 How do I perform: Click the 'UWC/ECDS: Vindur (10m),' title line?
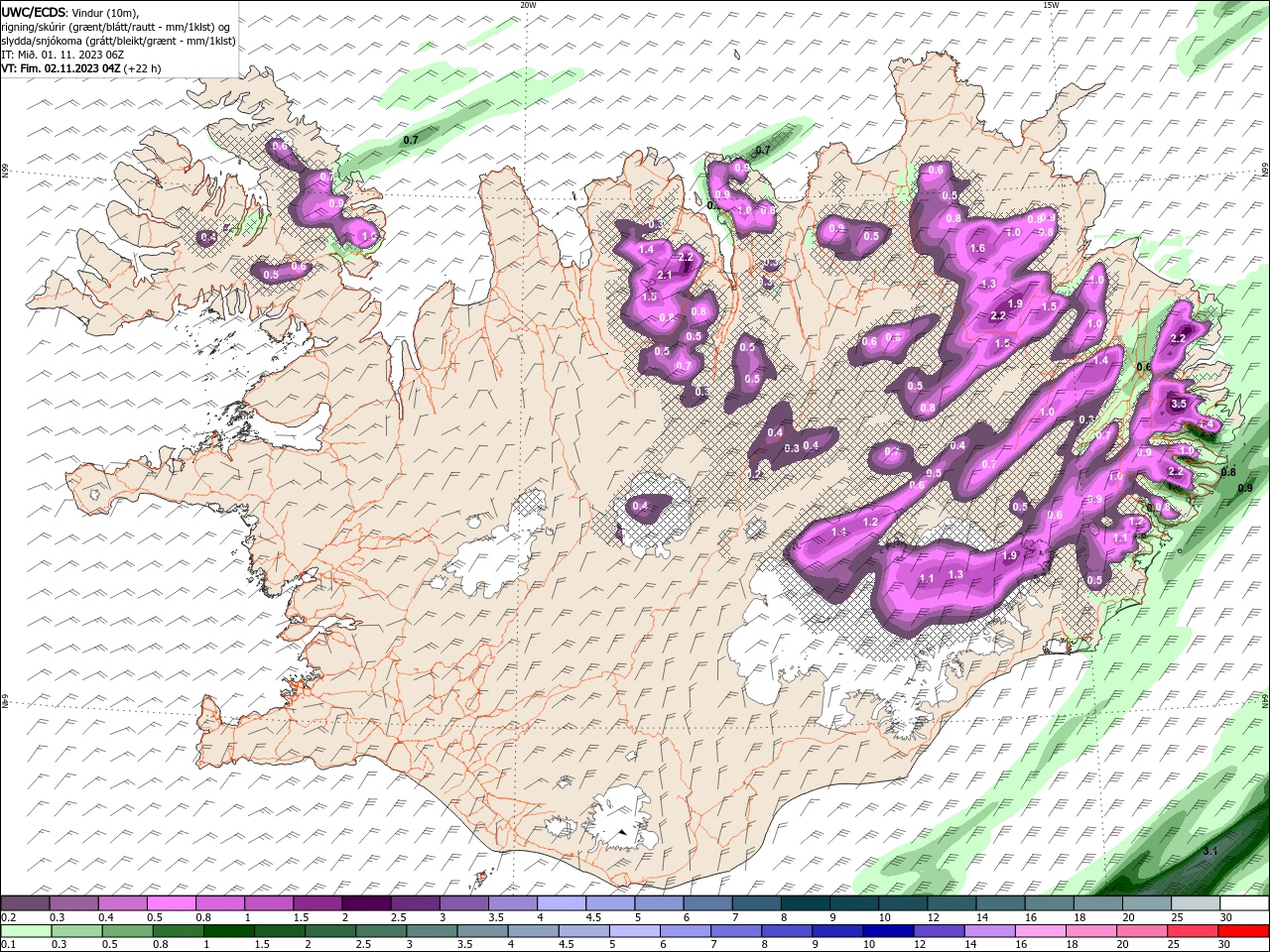[x=70, y=12]
